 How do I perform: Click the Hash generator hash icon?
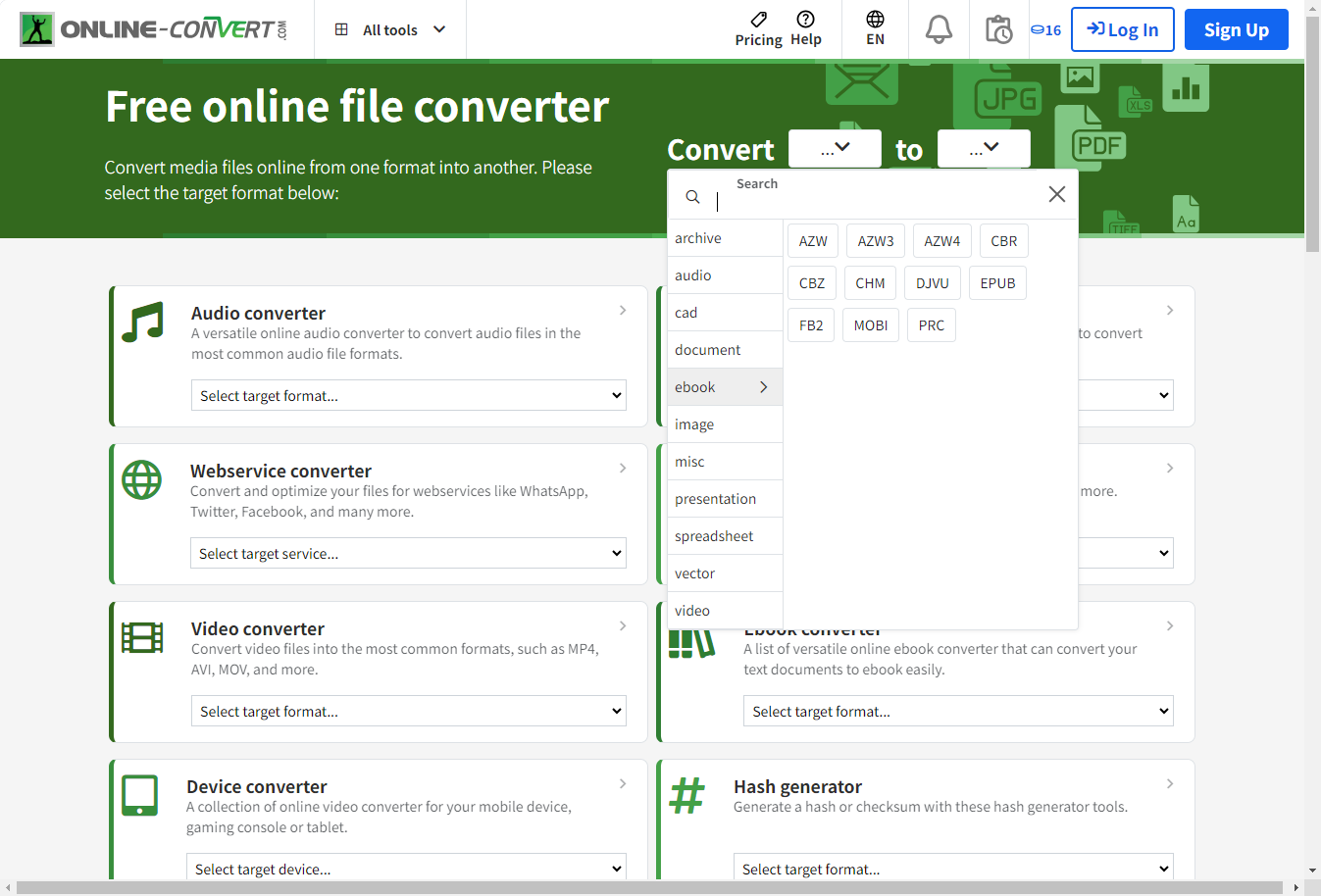686,795
